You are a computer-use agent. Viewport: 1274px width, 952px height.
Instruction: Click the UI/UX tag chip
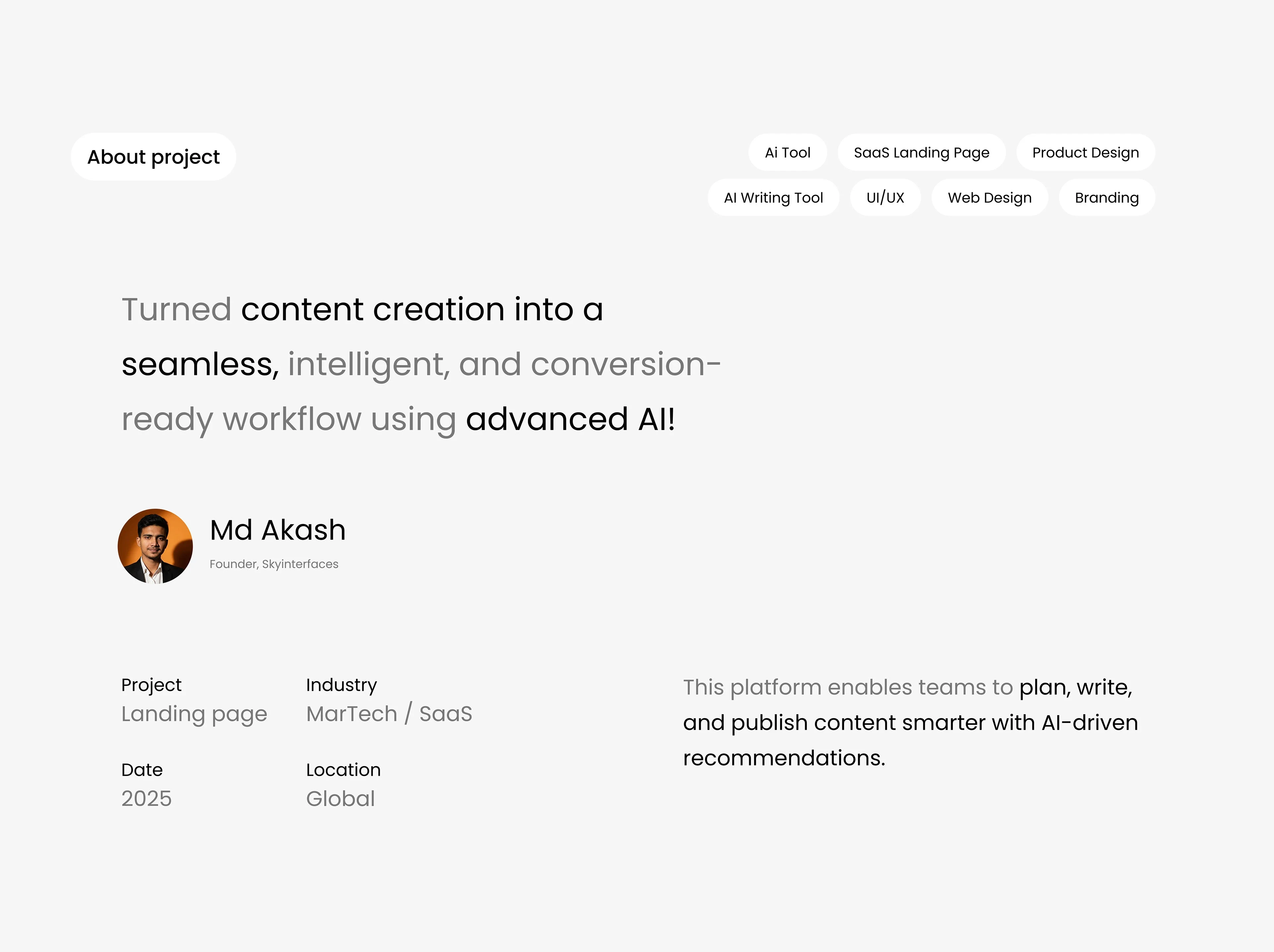(x=885, y=197)
